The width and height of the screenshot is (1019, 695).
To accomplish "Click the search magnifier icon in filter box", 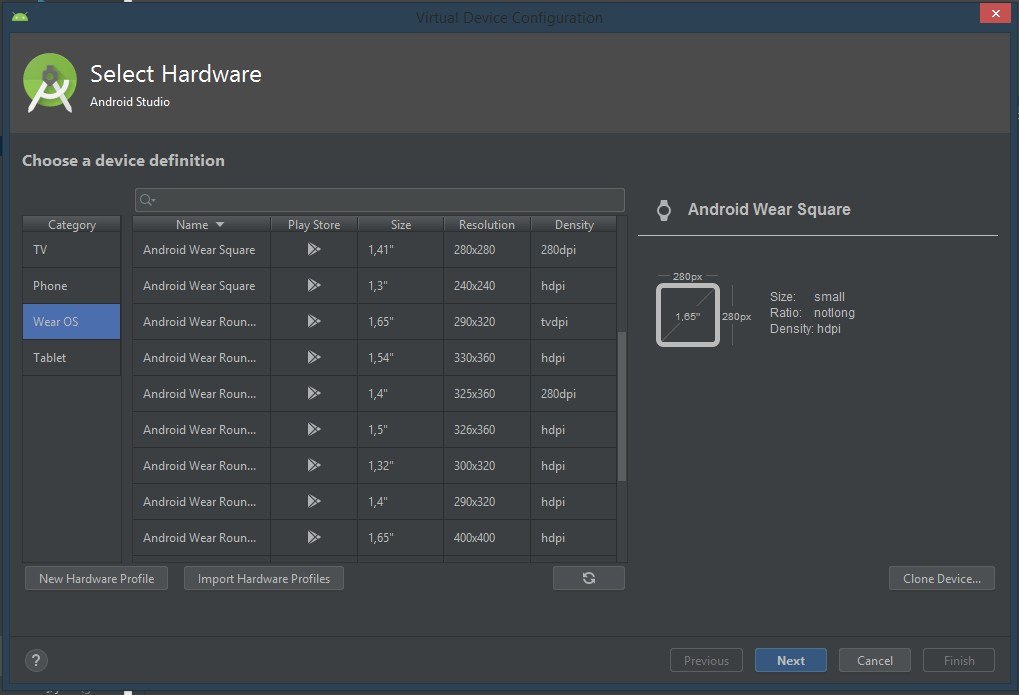I will tap(147, 200).
